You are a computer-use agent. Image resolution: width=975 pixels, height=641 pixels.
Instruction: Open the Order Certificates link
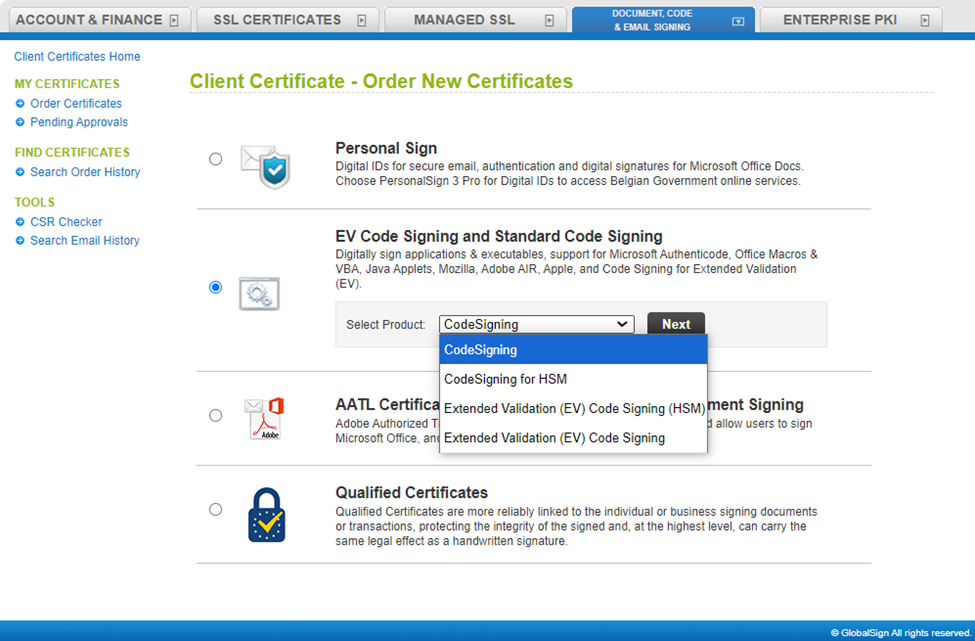76,104
